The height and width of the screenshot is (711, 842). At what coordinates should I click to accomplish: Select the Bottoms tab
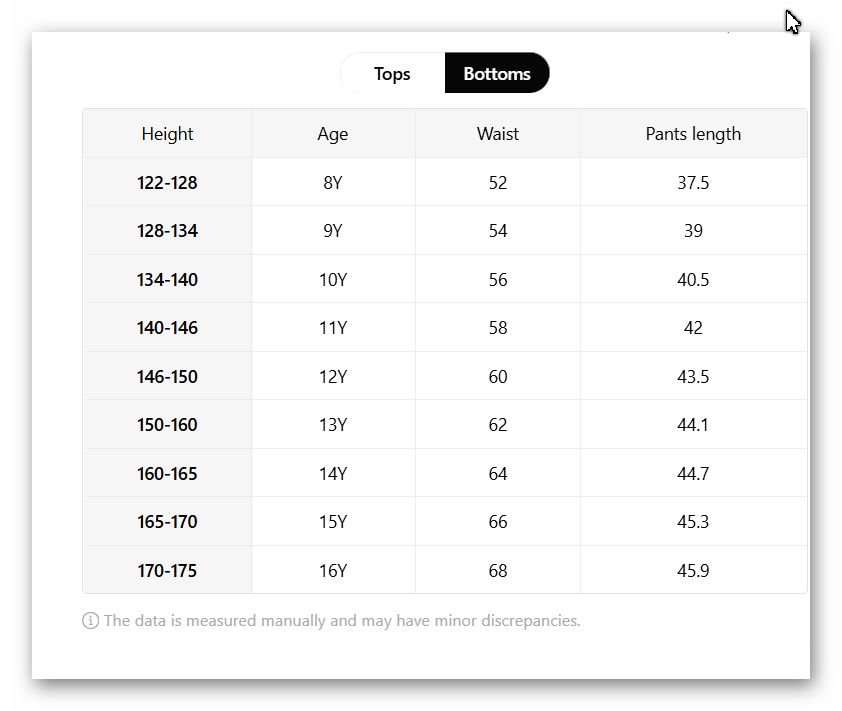(497, 74)
